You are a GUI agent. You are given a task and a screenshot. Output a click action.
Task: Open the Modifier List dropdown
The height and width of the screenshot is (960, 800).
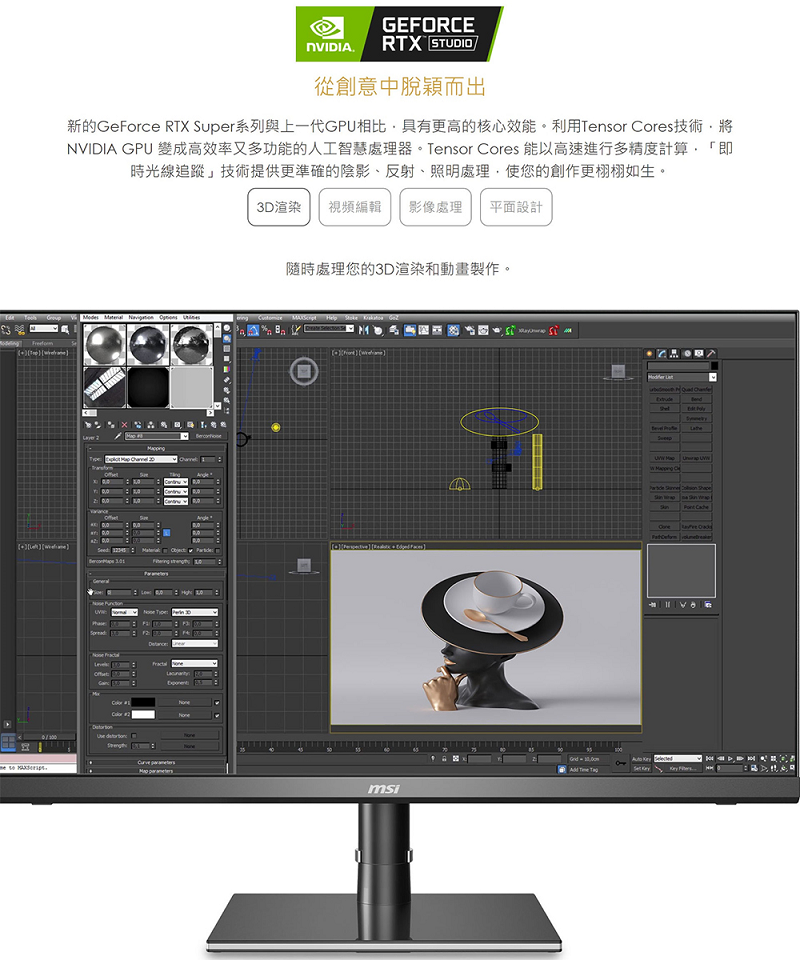[x=681, y=377]
